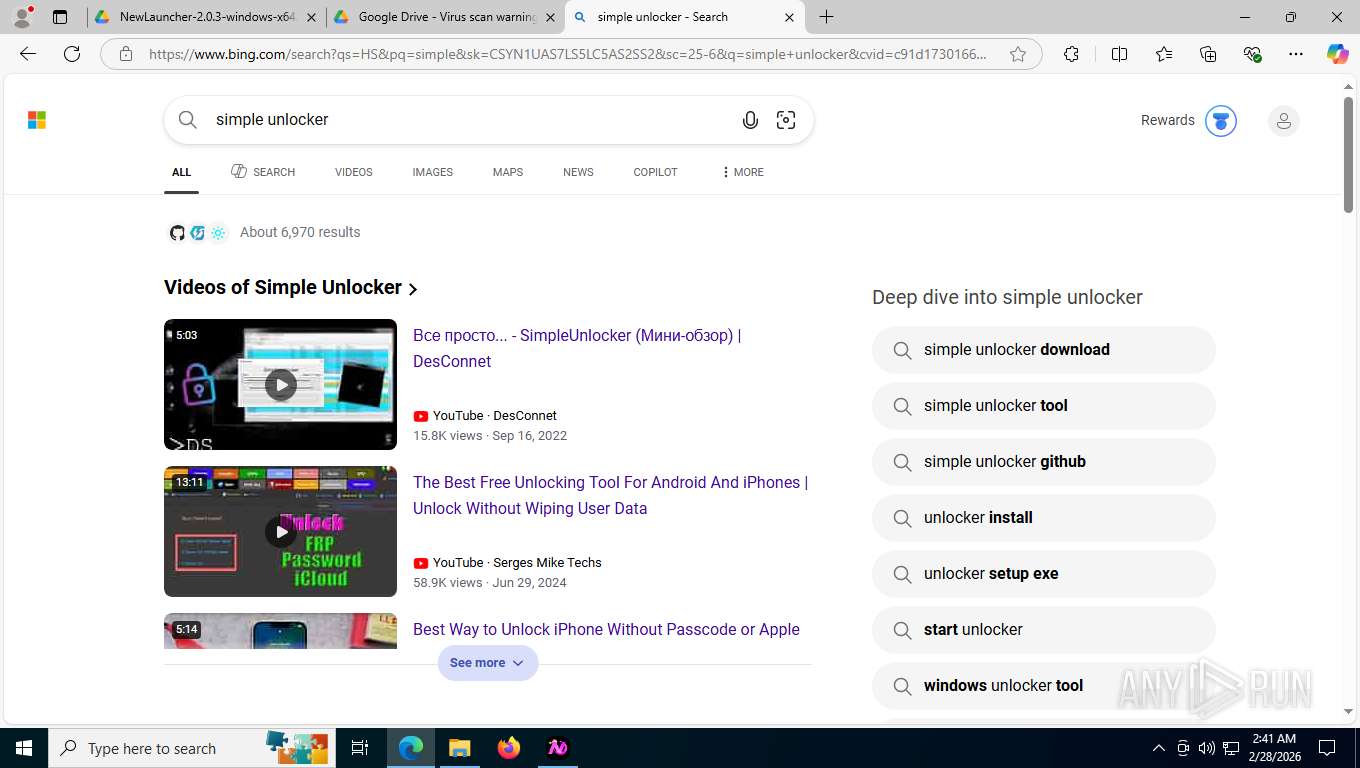
Task: Expand Videos of Simple Unlocker chevron
Action: coord(413,289)
